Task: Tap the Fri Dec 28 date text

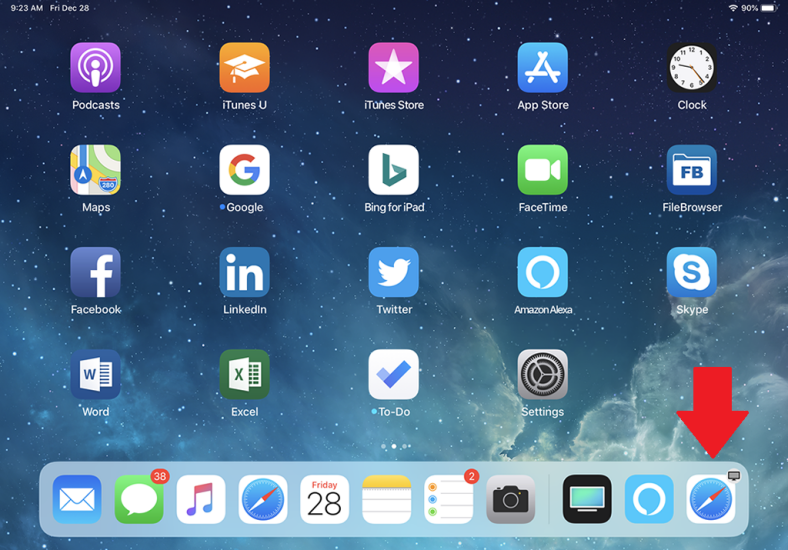Action: click(x=69, y=8)
